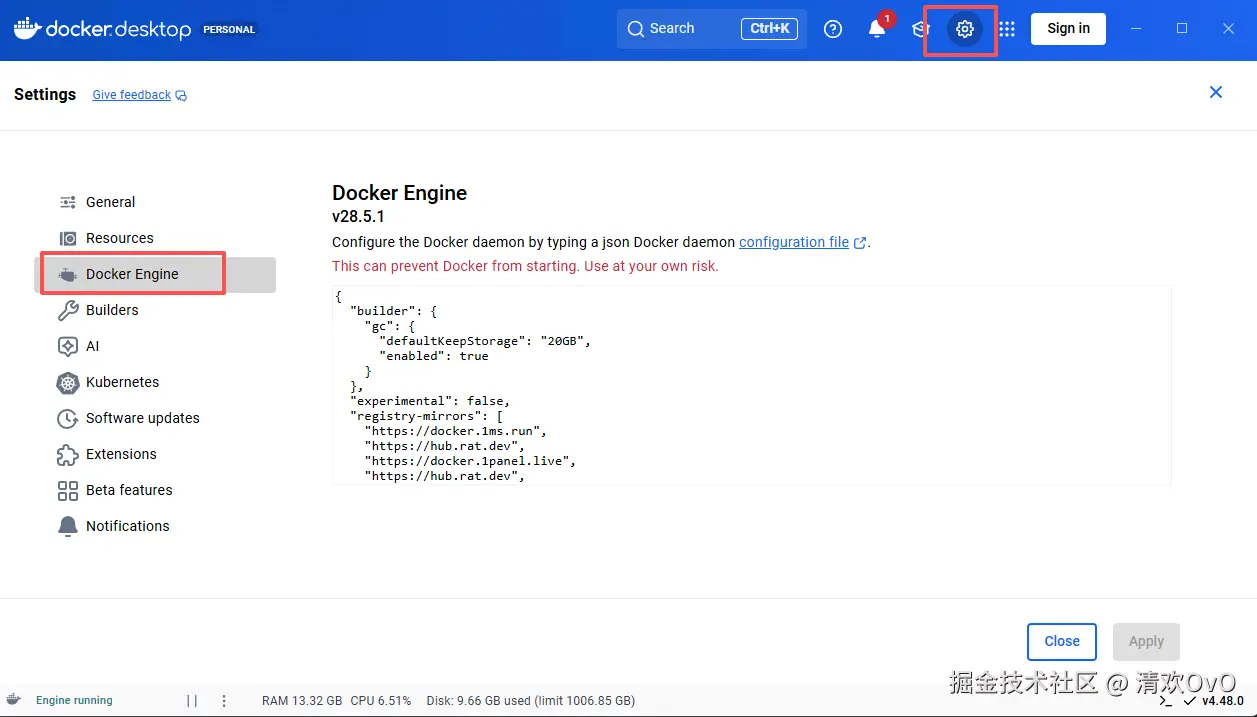Open the help question mark icon

click(833, 29)
